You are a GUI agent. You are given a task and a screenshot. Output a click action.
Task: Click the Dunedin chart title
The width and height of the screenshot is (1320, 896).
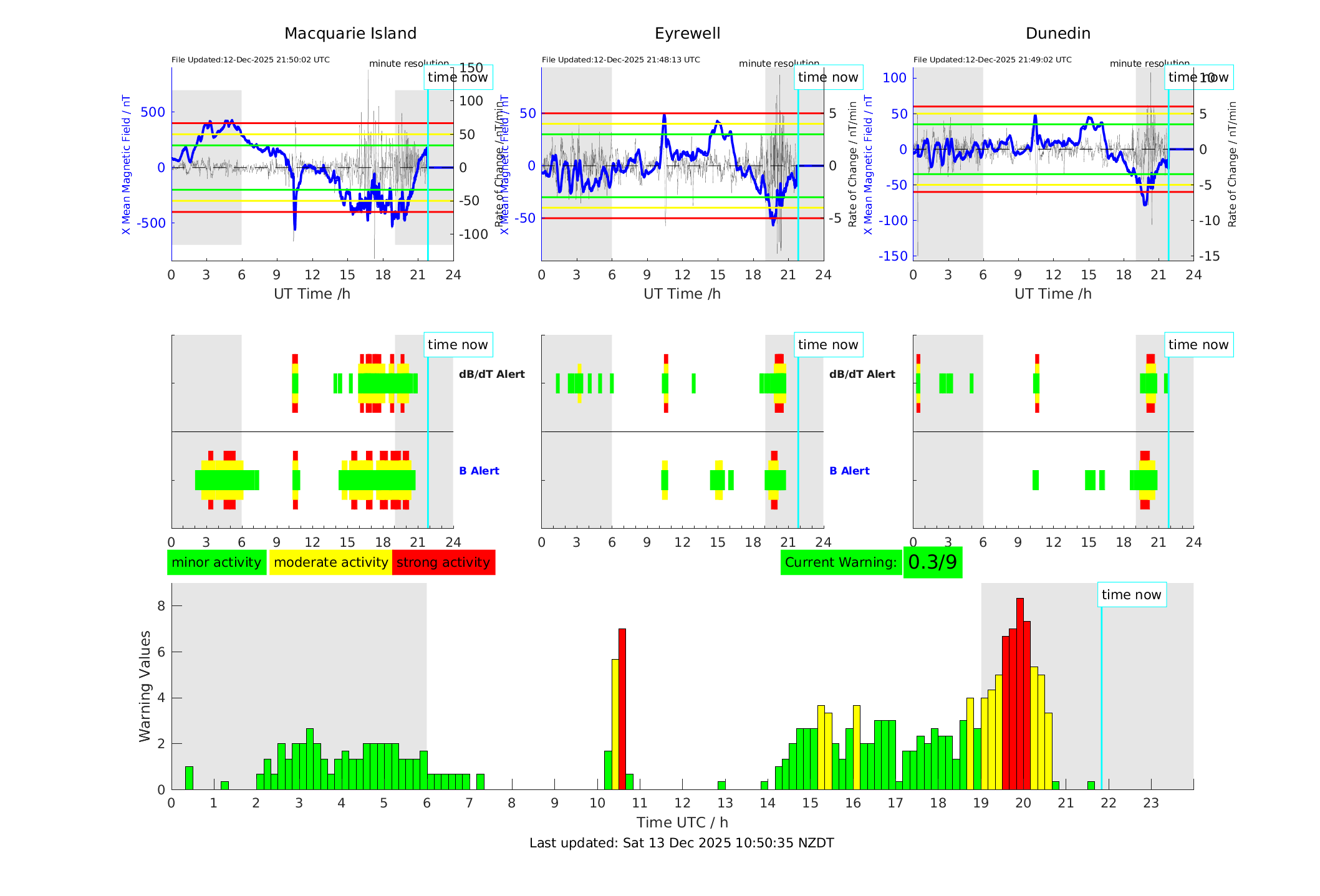tap(1057, 34)
